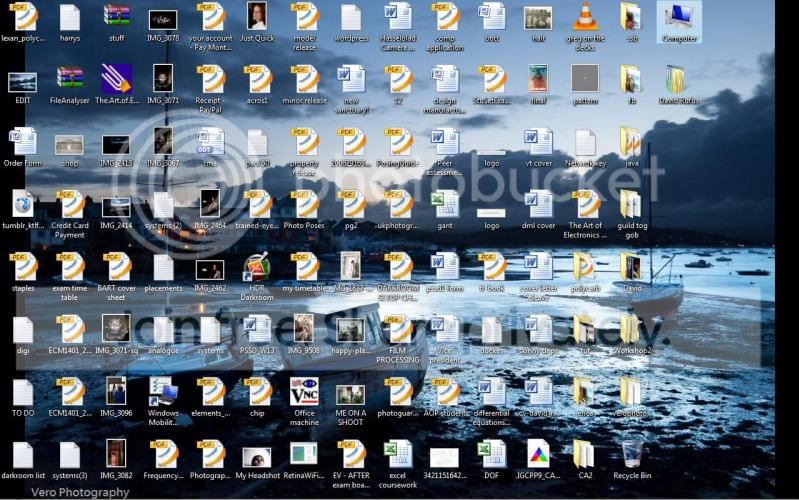Select the 'TO DO' text file icon
Screen dimensions: 799x500
coord(23,392)
